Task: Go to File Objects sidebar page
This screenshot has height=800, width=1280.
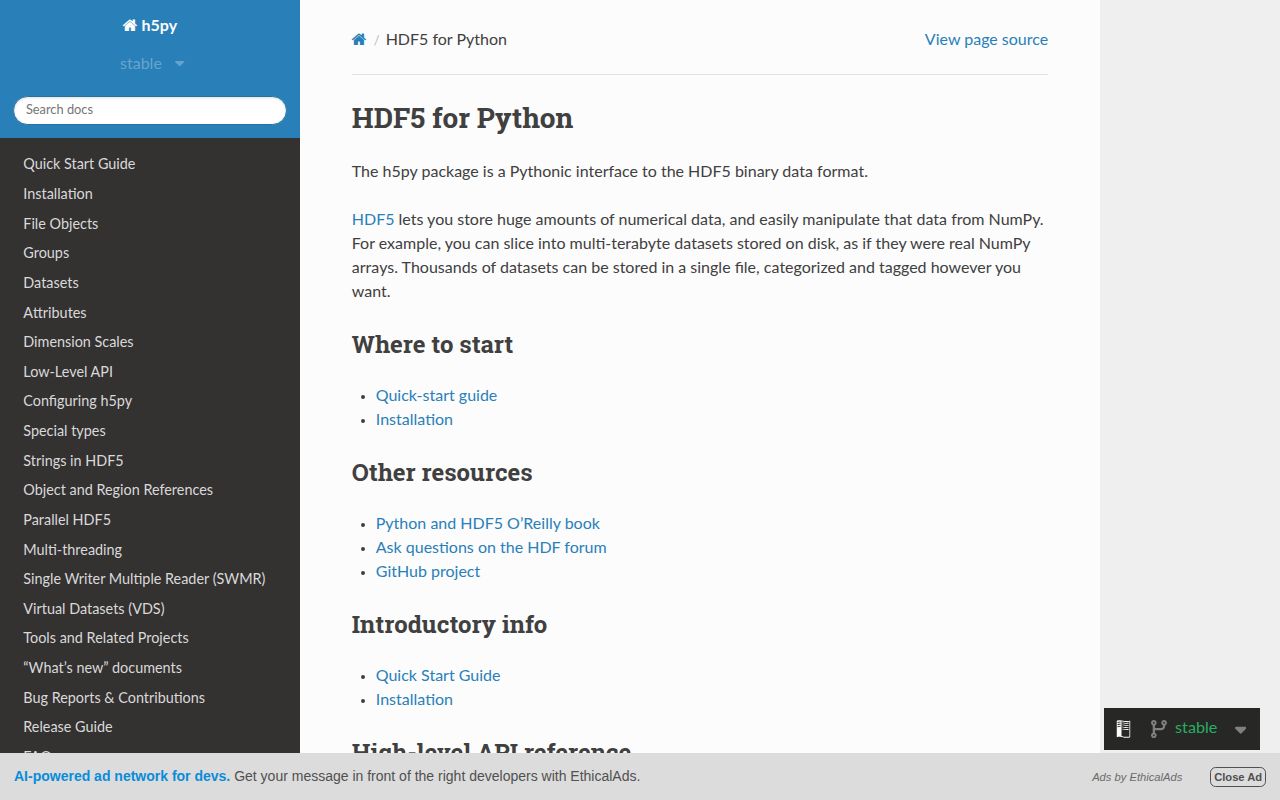Action: (61, 224)
